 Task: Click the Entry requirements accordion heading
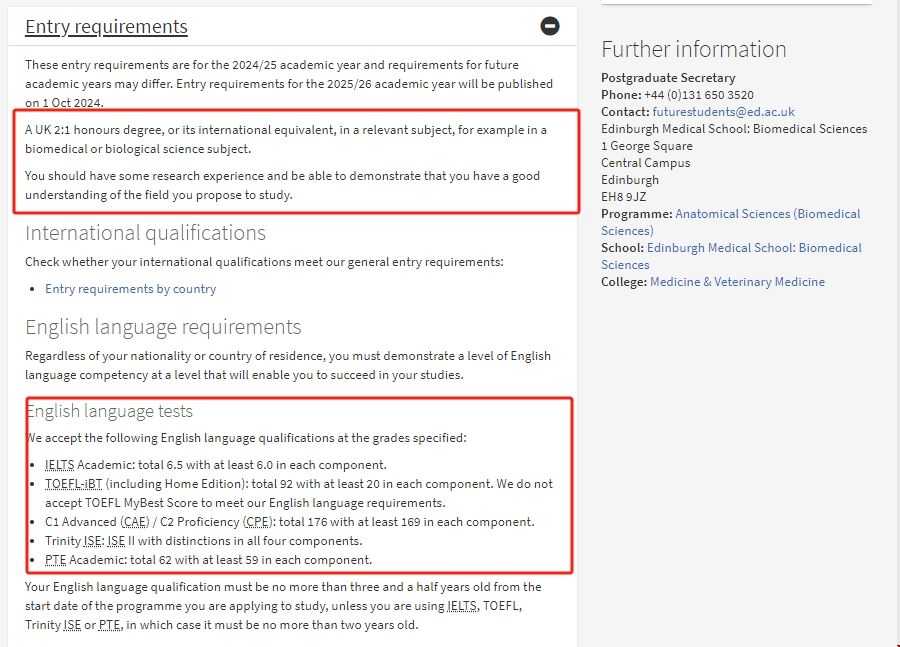tap(106, 26)
